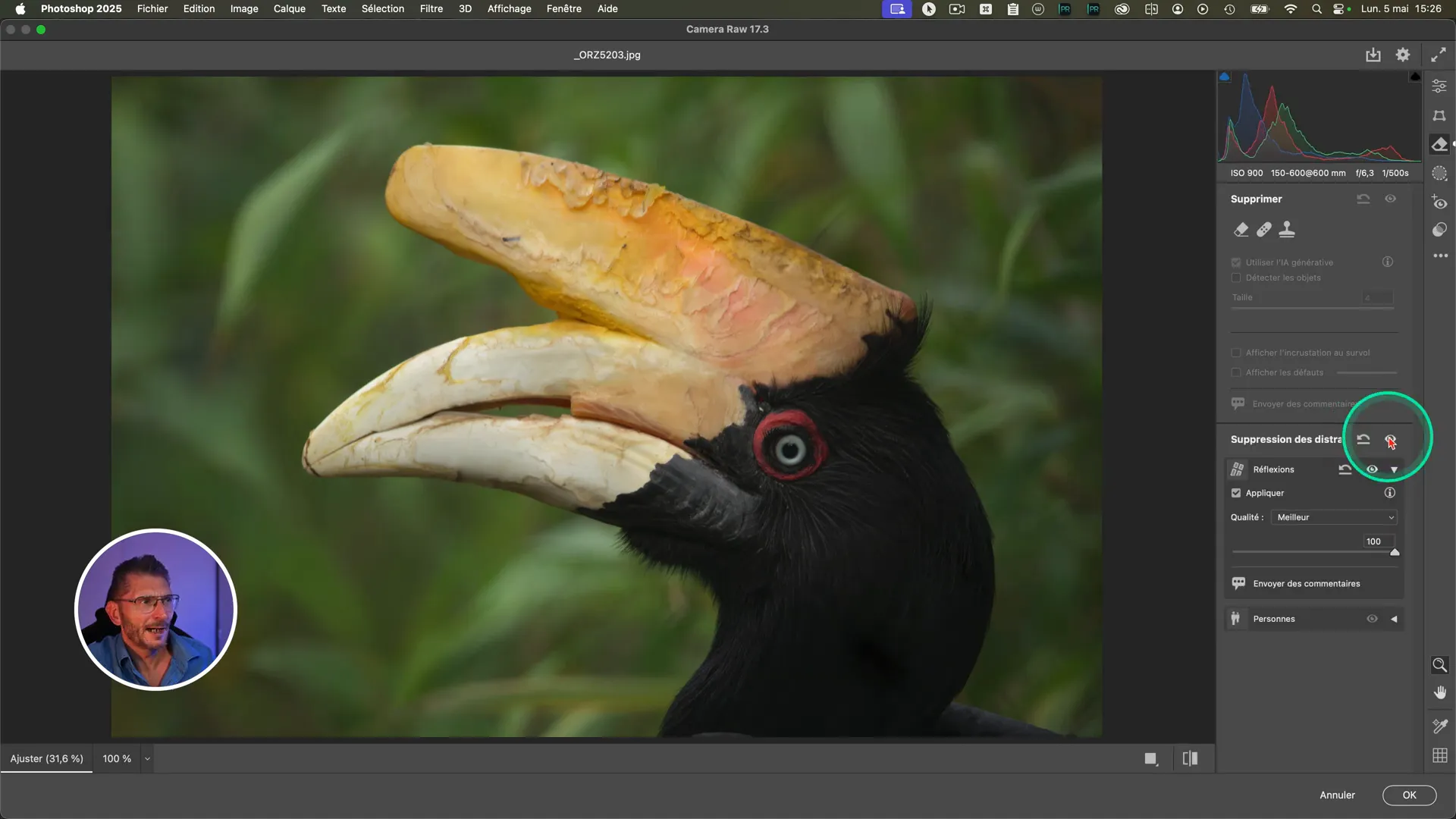
Task: Toggle visibility of Supprimer edits
Action: pos(1390,199)
